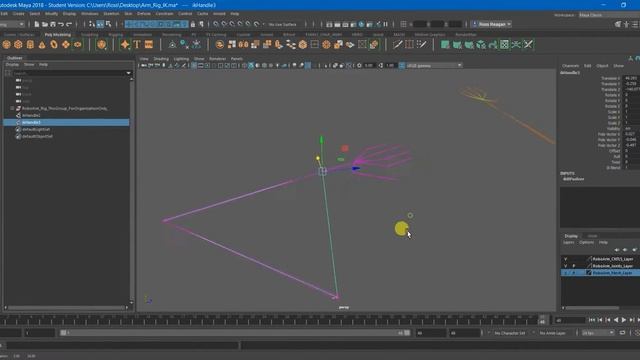640x360 pixels.
Task: Toggle loop playback button
Action: [622, 333]
